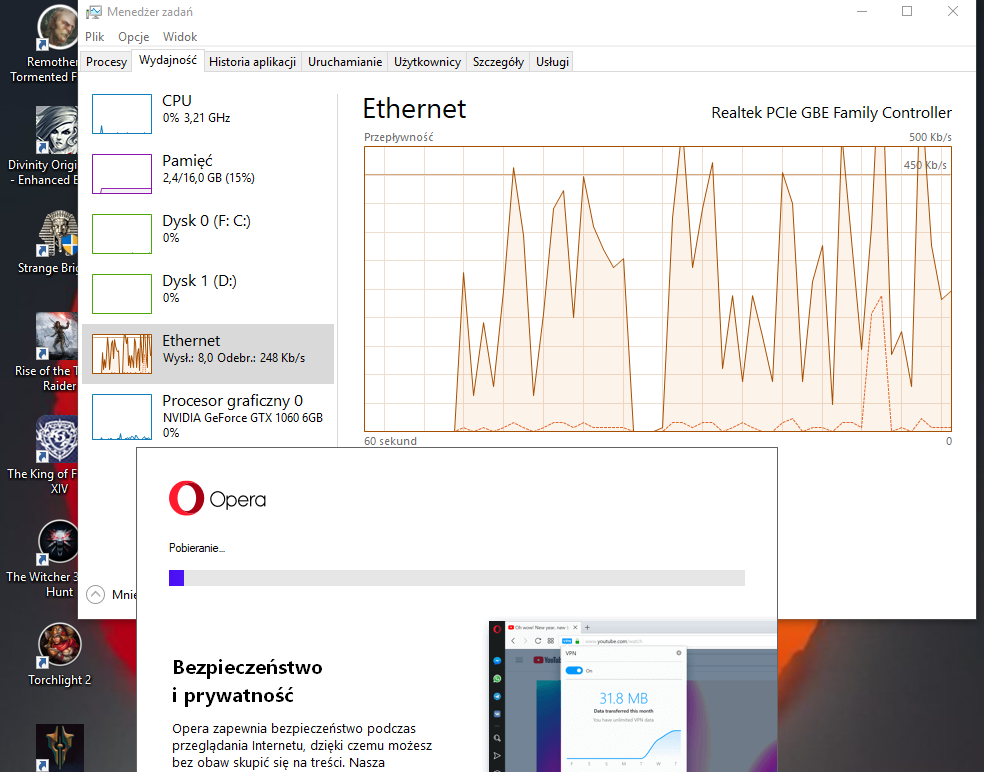Click '2,4/16,0 GB (15%)' memory value
984x772 pixels.
208,178
